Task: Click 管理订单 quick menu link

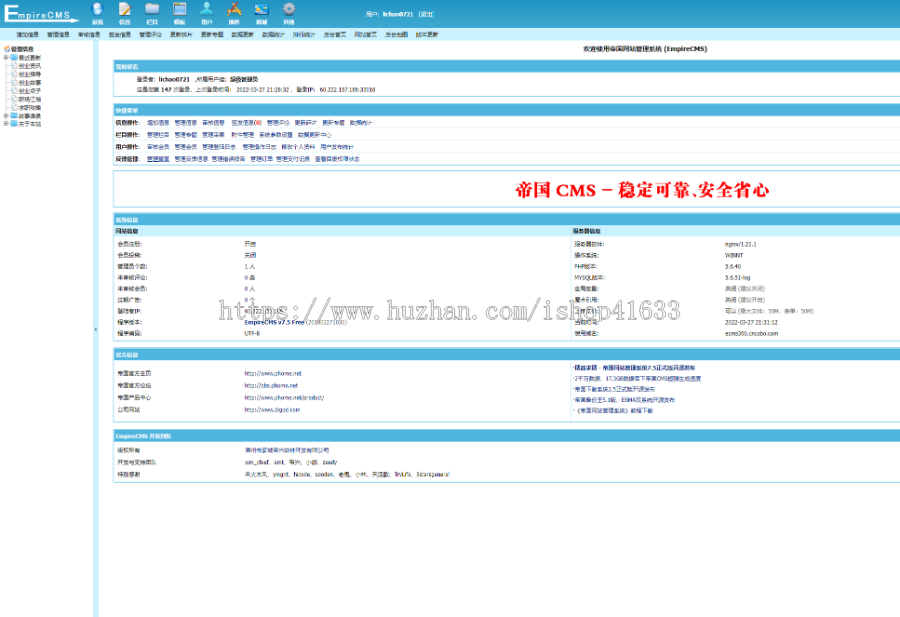Action: 261,159
